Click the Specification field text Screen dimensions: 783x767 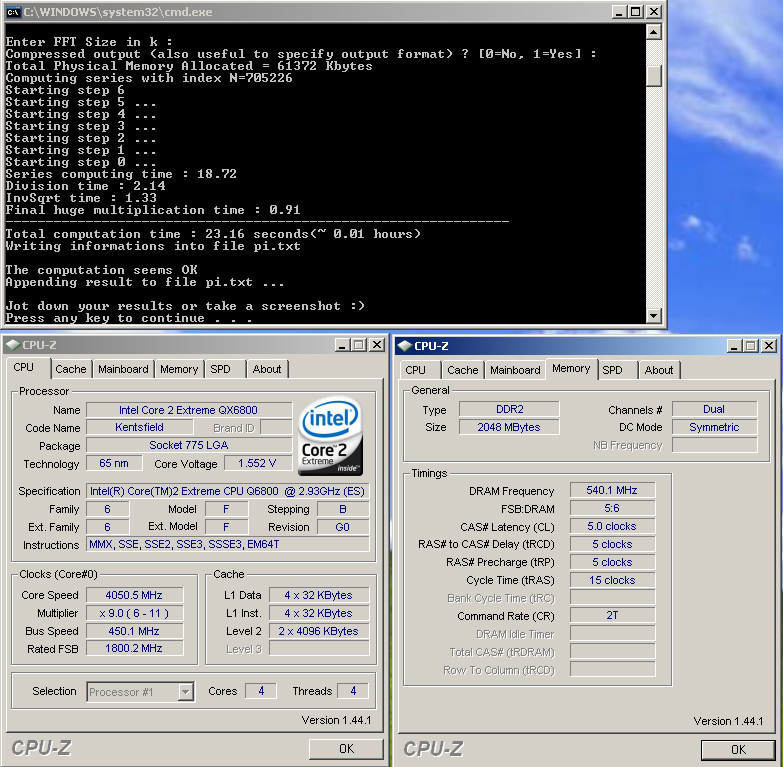point(227,491)
